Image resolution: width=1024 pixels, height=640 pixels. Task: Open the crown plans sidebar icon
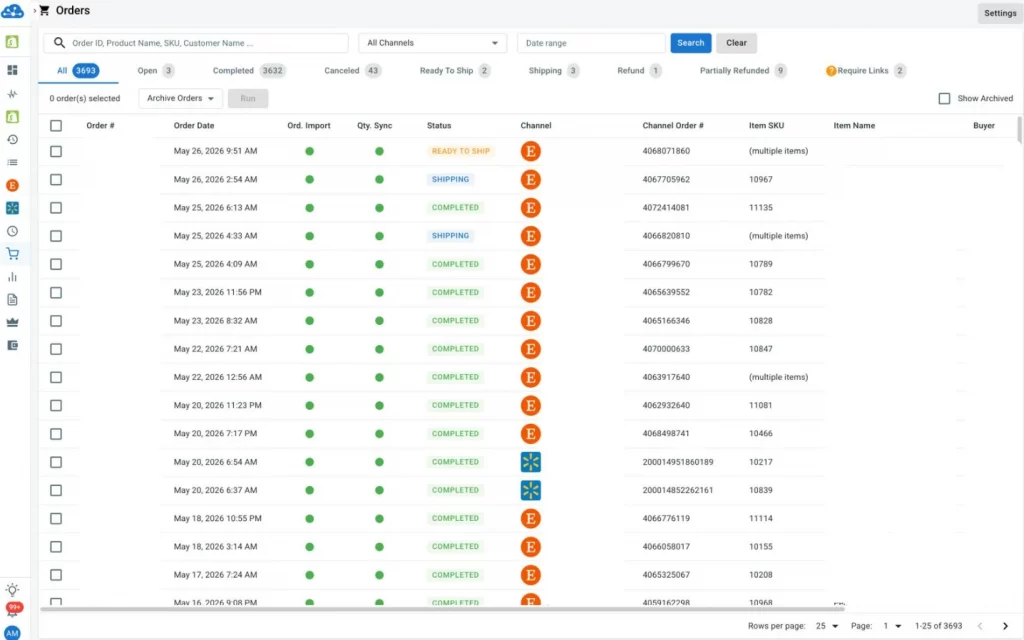[12, 323]
